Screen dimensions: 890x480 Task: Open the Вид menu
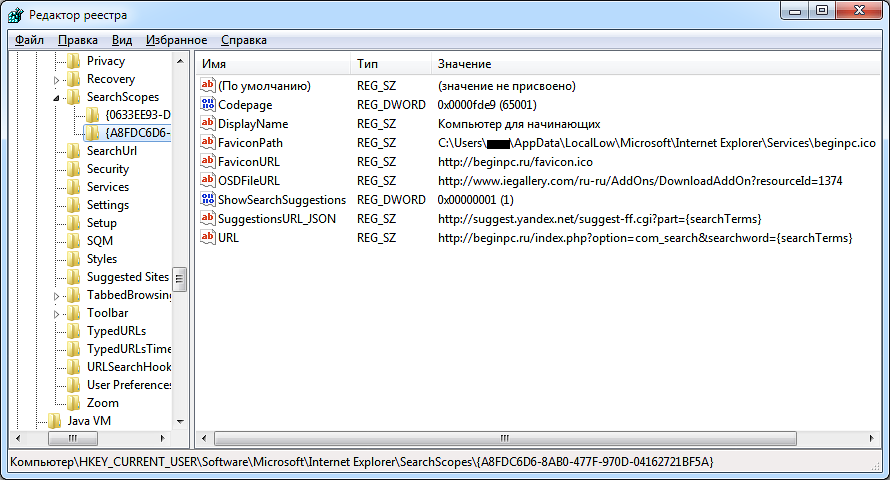121,40
